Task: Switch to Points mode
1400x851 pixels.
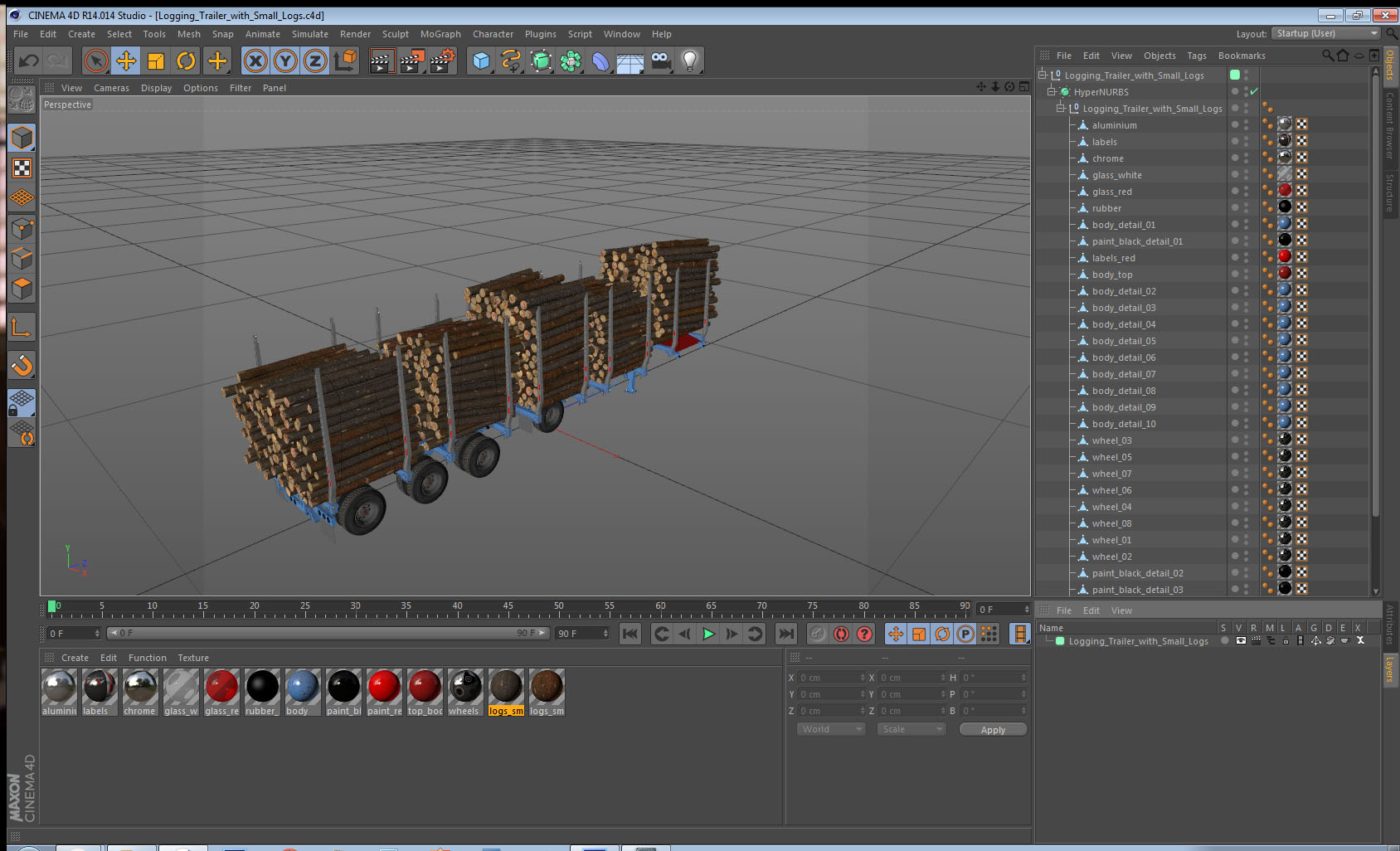Action: [22, 228]
